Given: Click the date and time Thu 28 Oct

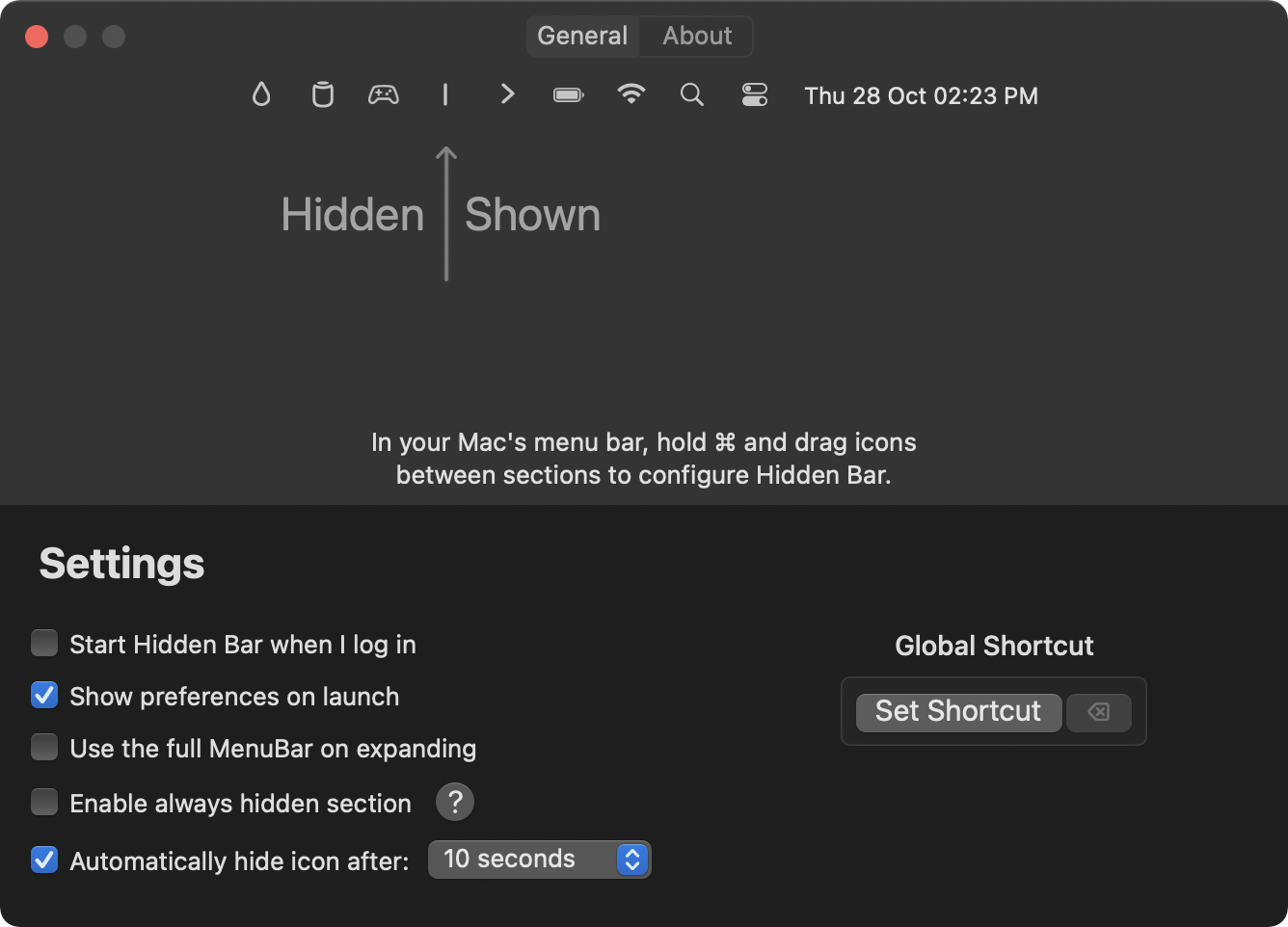Looking at the screenshot, I should point(921,95).
